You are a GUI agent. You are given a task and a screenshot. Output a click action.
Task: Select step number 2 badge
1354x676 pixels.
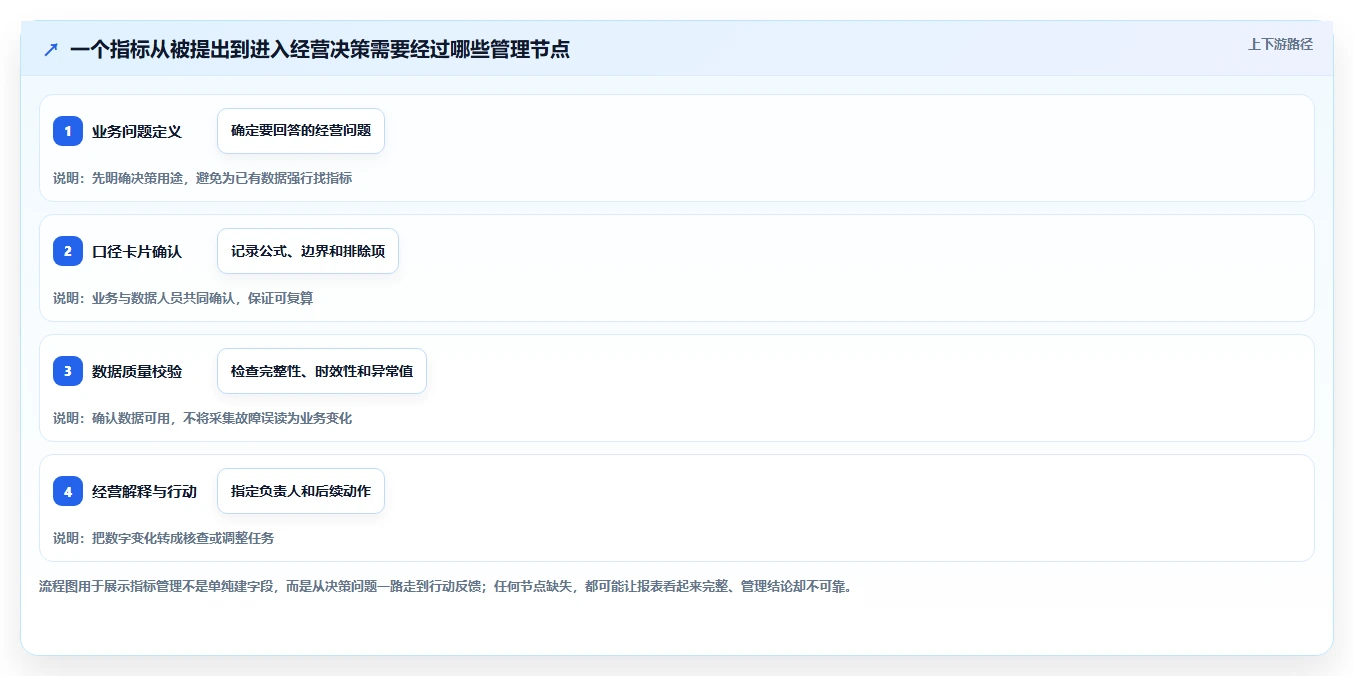[x=68, y=251]
